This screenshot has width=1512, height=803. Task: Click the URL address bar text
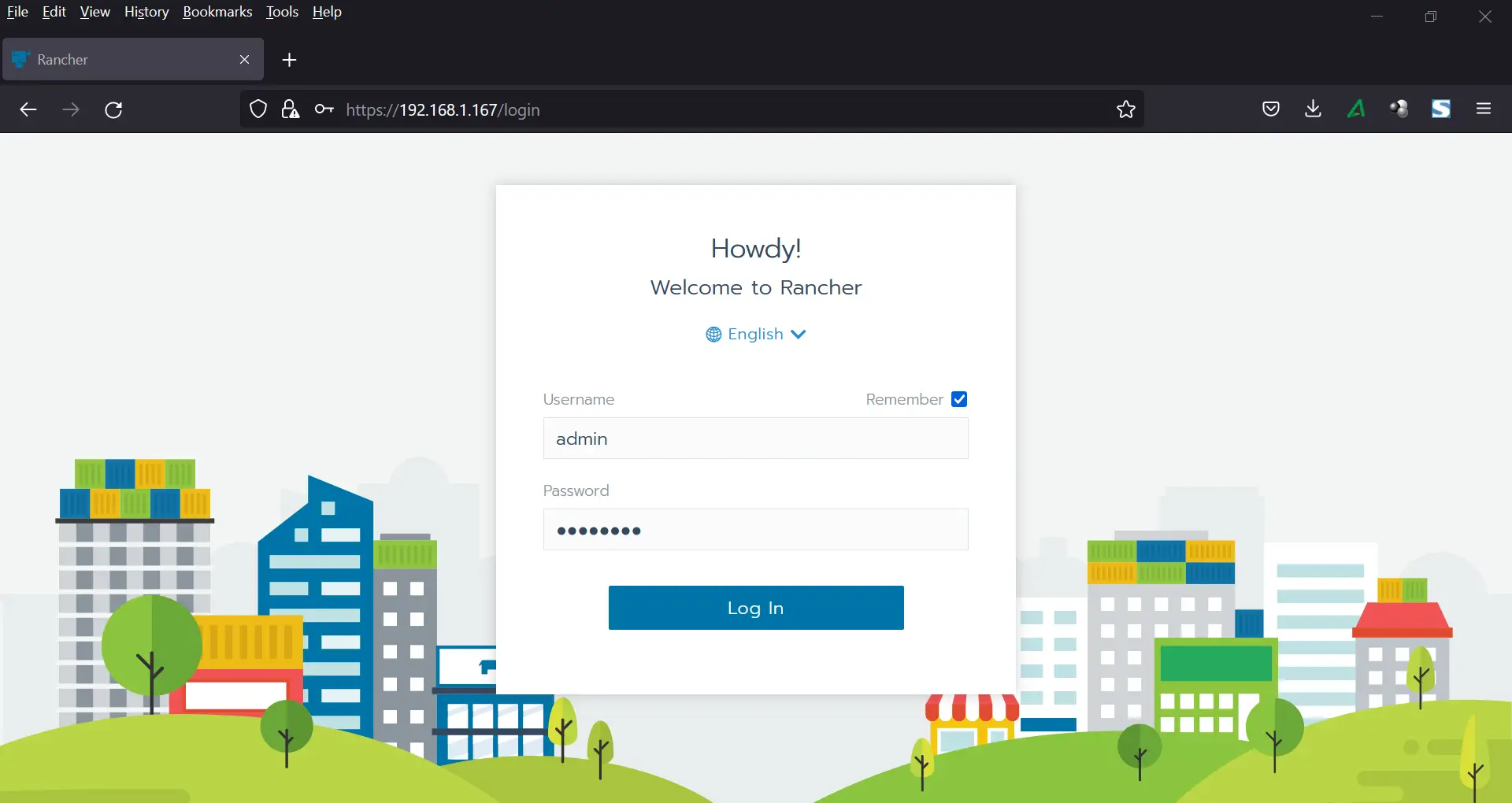tap(443, 109)
